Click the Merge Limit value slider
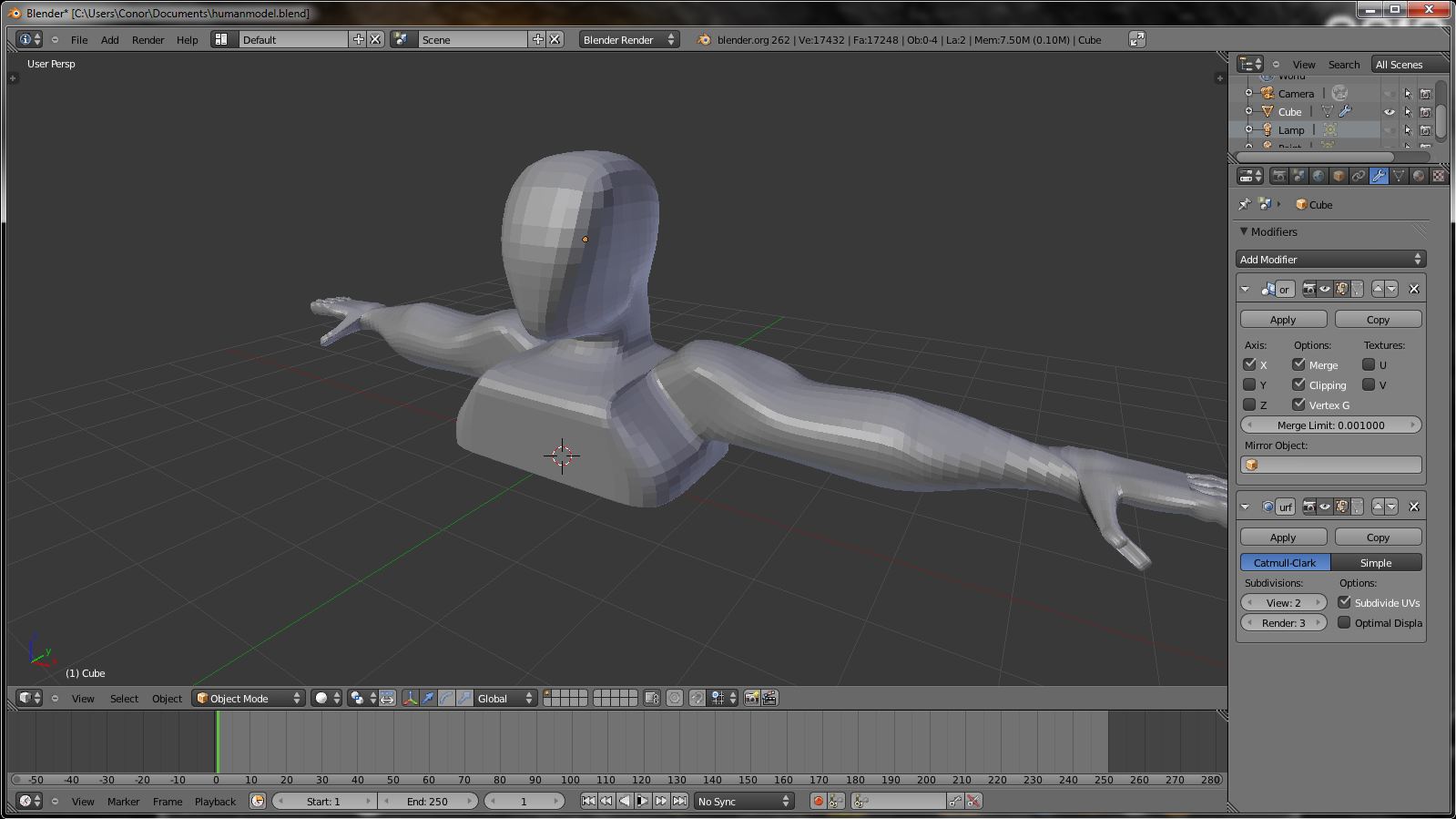Viewport: 1456px width, 819px height. 1330,425
